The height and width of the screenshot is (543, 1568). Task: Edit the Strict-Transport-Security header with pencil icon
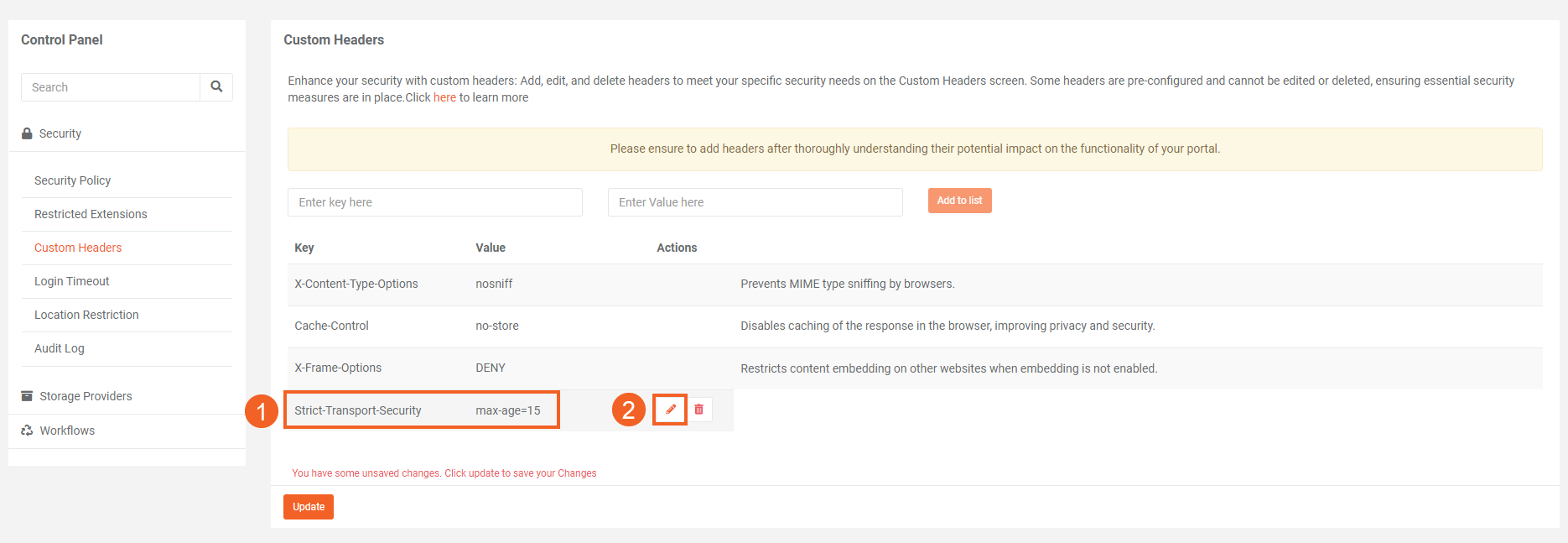pyautogui.click(x=670, y=410)
